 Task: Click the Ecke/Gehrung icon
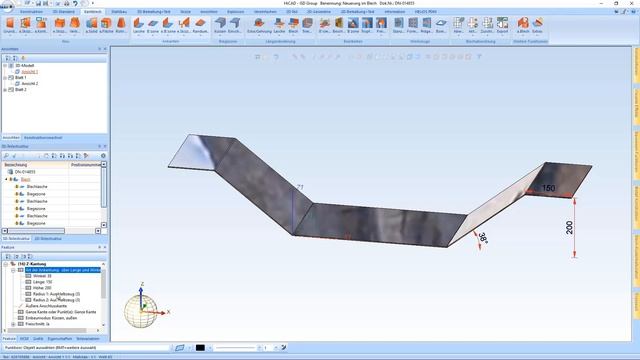(x=259, y=23)
